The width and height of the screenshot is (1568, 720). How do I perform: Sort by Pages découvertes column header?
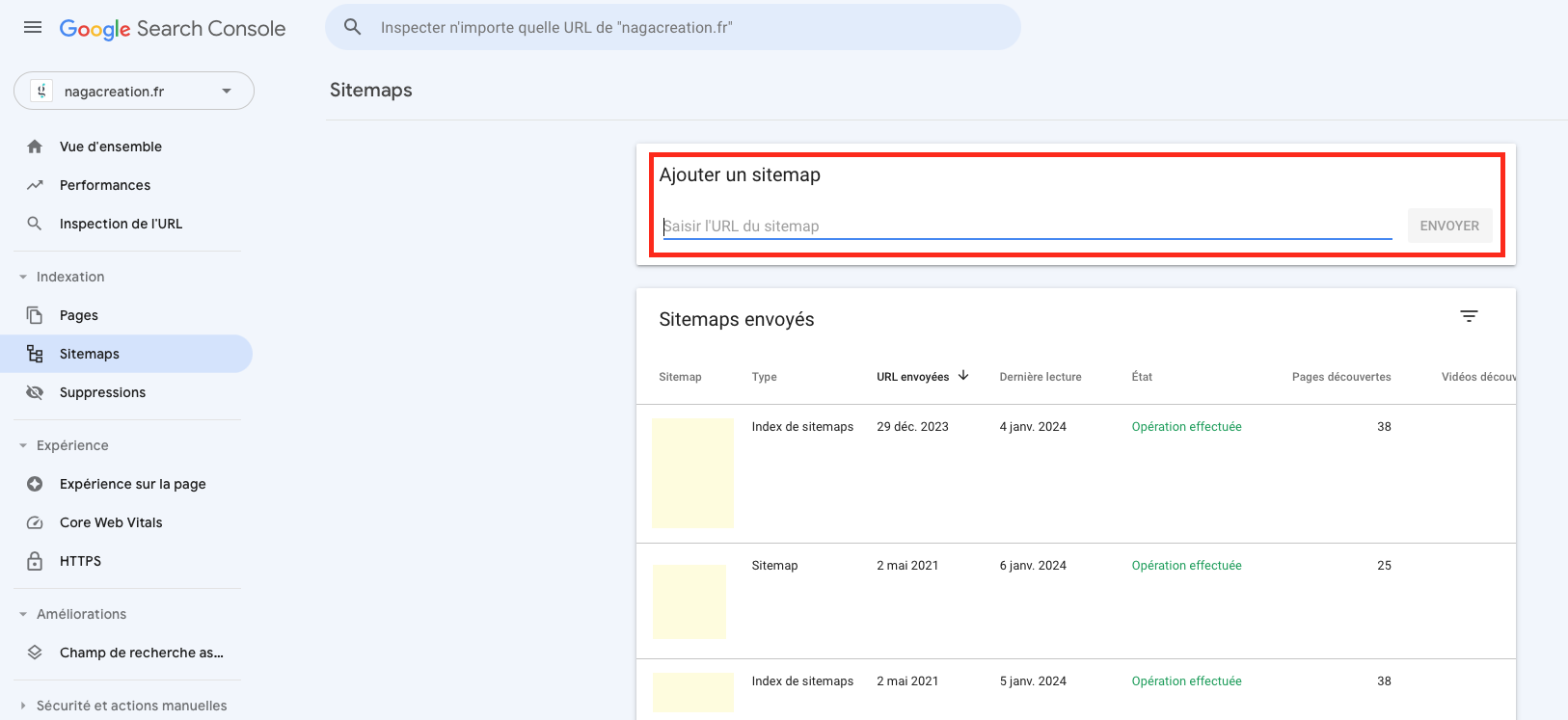click(1341, 377)
